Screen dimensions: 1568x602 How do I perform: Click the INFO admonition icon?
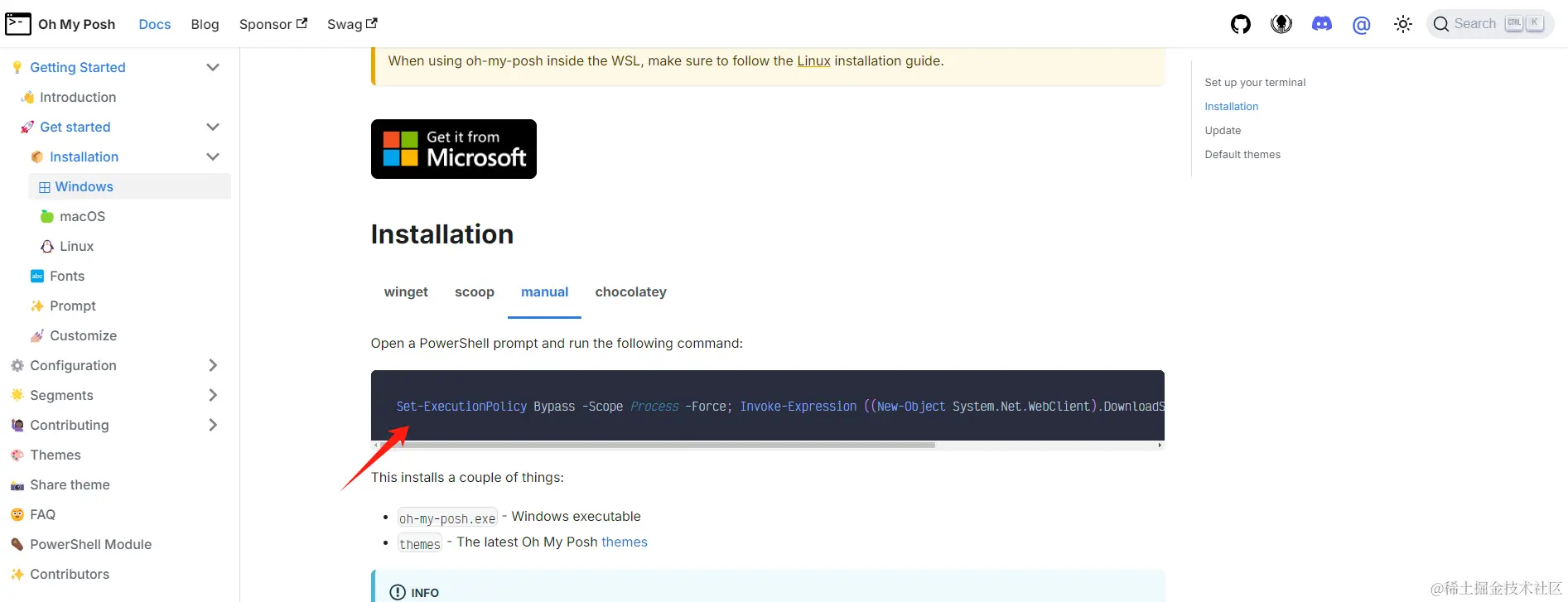(x=398, y=592)
